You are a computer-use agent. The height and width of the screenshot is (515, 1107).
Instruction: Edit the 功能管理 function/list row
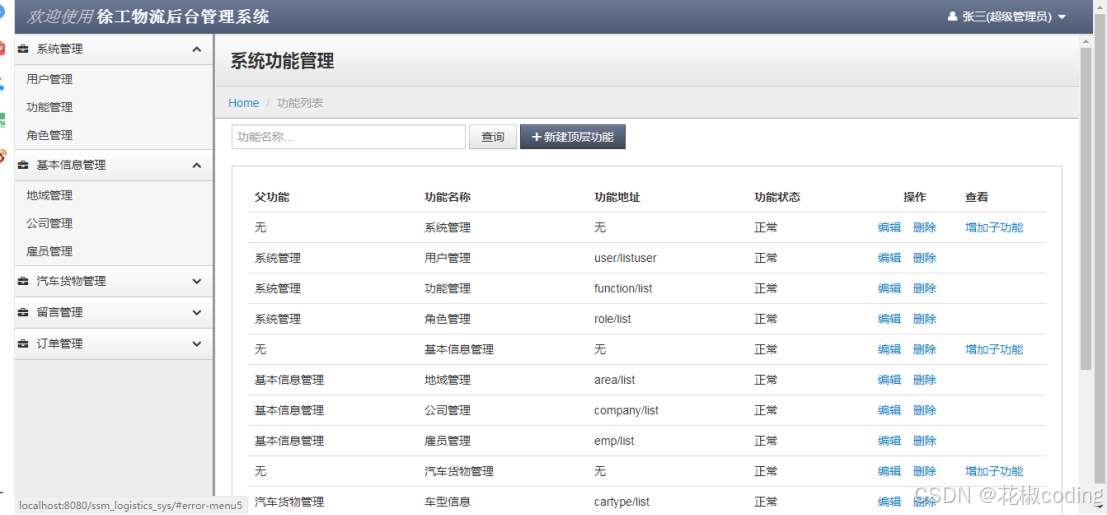tap(890, 288)
